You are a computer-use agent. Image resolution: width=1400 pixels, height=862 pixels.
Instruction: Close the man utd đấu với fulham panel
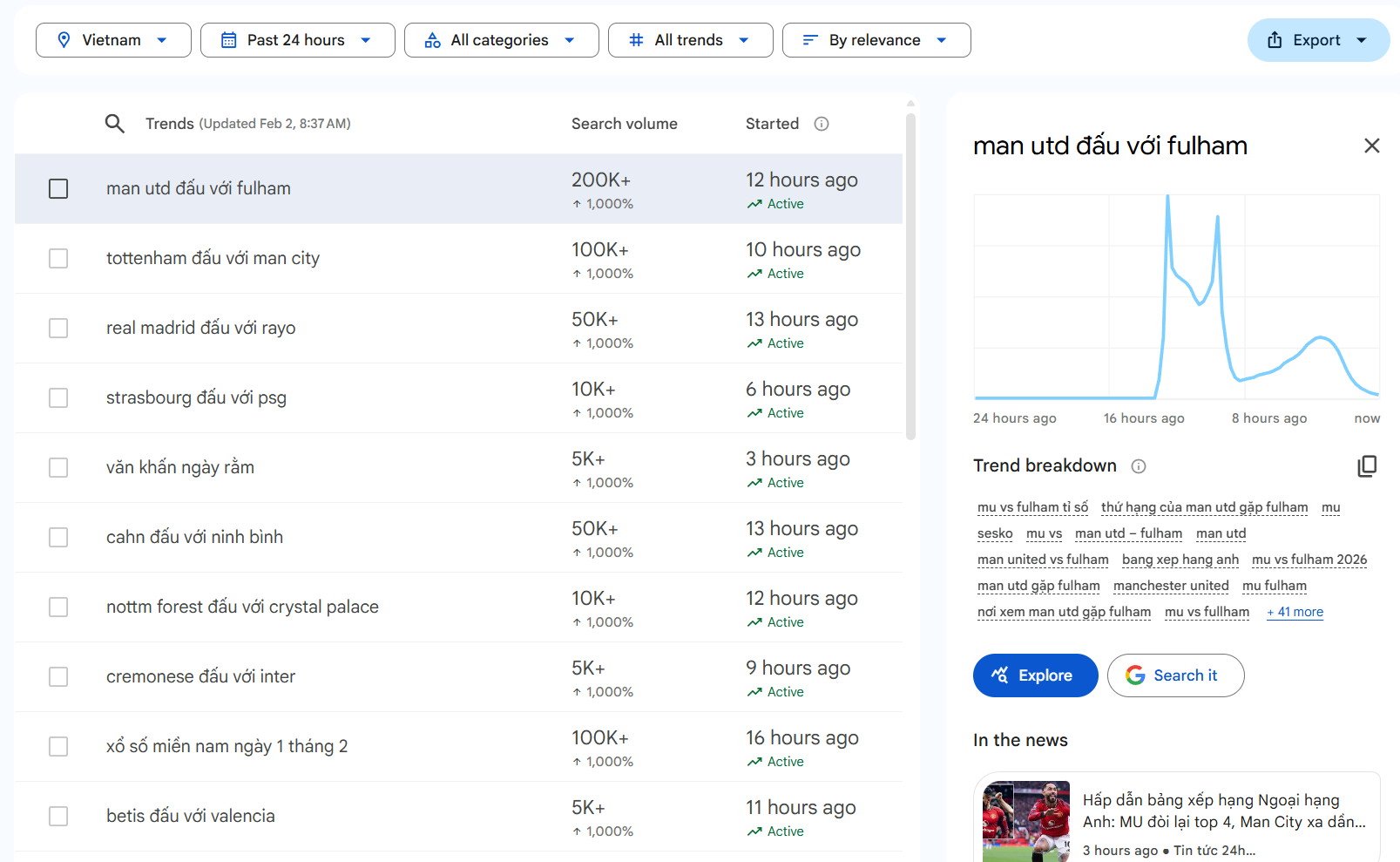pos(1371,146)
